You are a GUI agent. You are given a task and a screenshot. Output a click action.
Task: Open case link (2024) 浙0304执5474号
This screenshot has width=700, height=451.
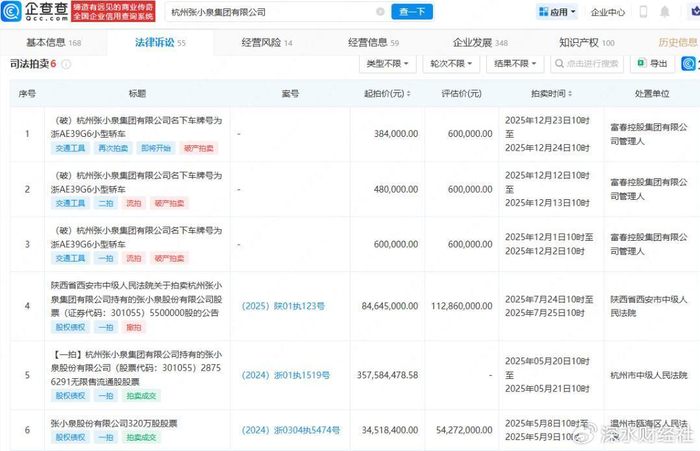coord(291,430)
